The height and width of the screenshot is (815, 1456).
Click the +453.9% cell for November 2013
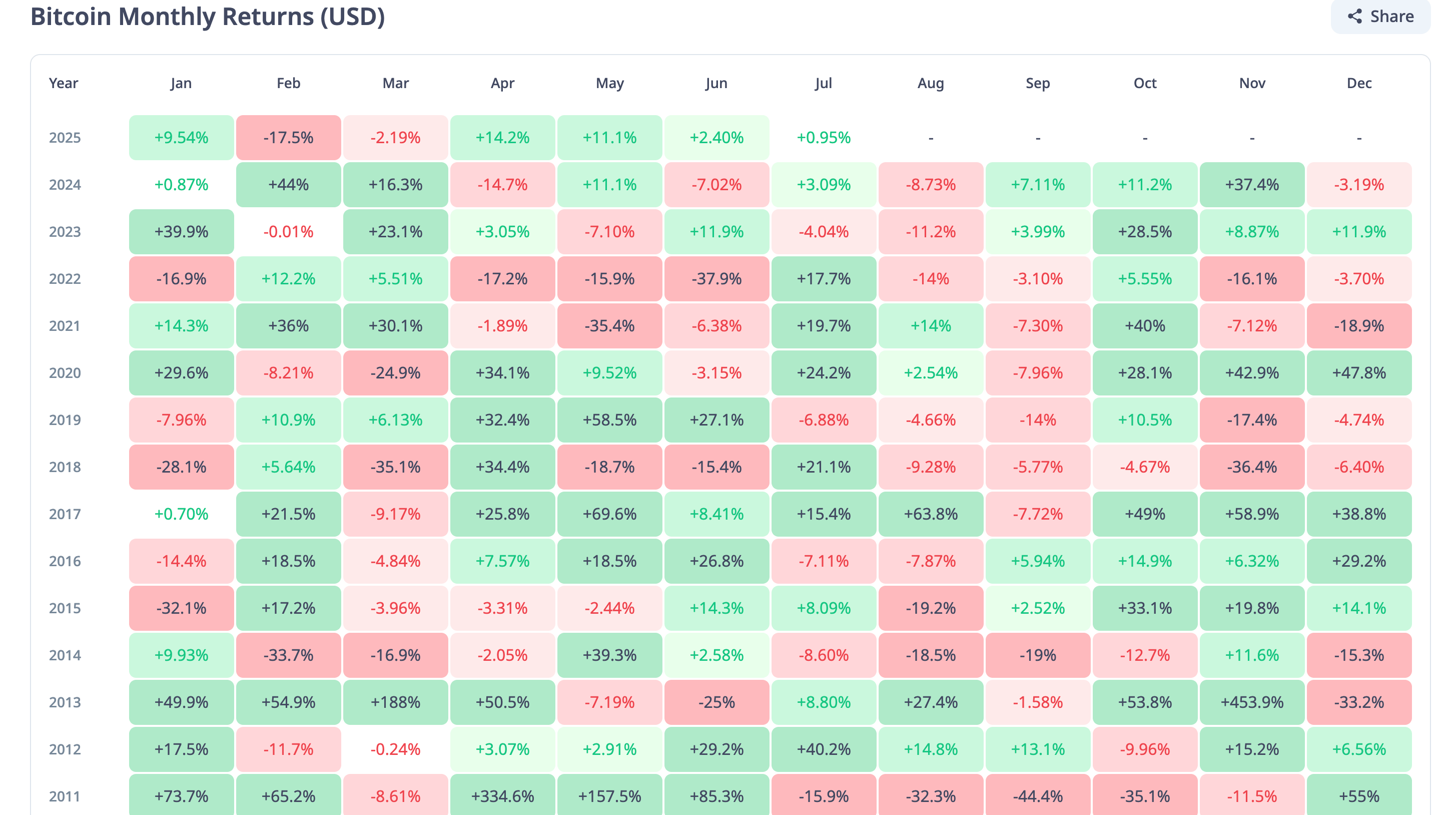tap(1252, 702)
